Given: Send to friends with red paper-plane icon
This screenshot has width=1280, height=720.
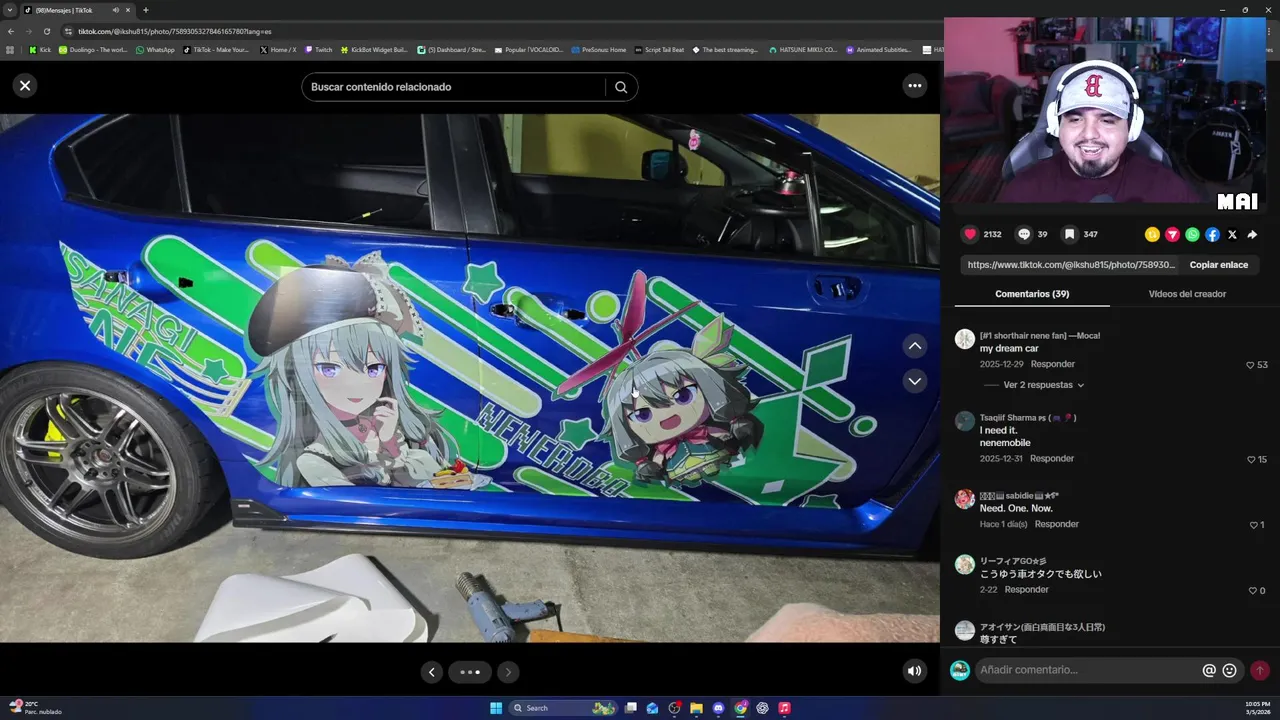Looking at the screenshot, I should click(1172, 235).
